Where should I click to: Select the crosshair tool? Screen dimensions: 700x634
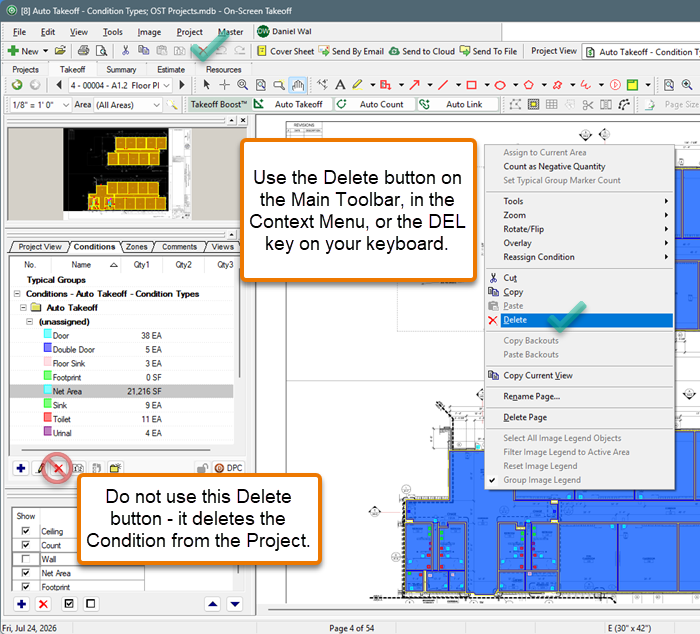coord(224,84)
